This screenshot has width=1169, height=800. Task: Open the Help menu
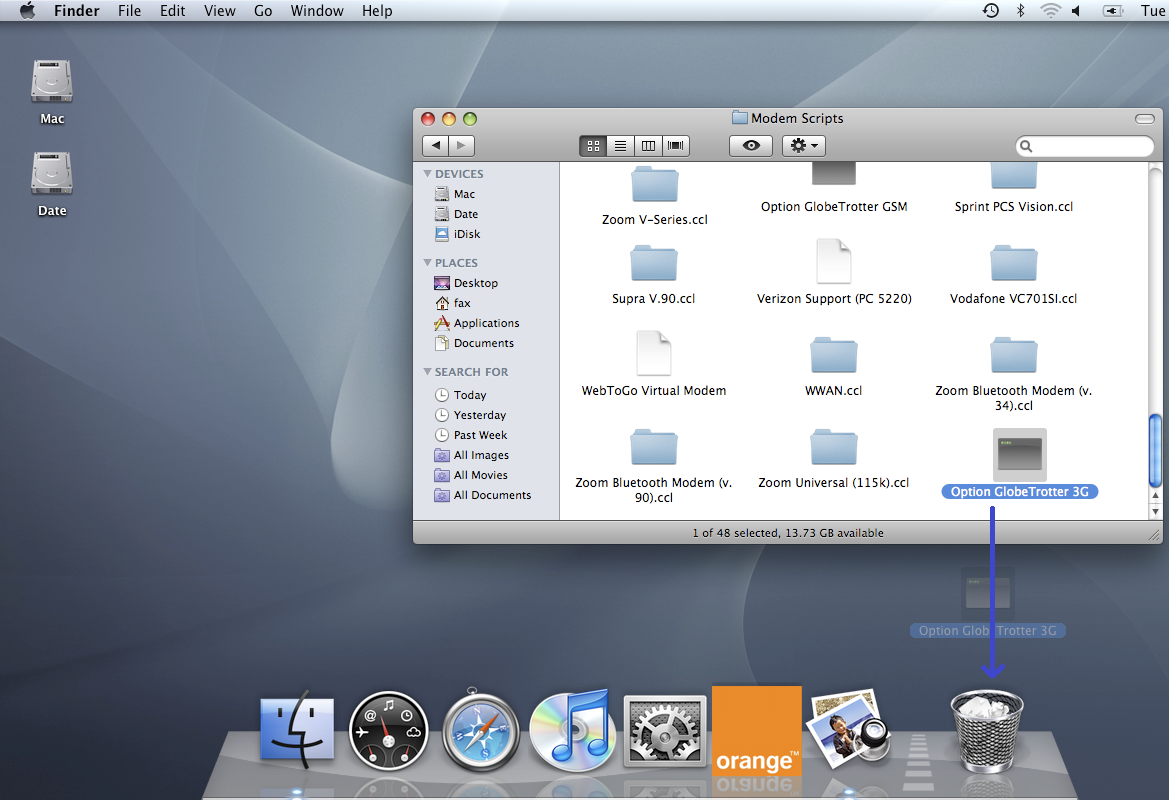pos(377,10)
